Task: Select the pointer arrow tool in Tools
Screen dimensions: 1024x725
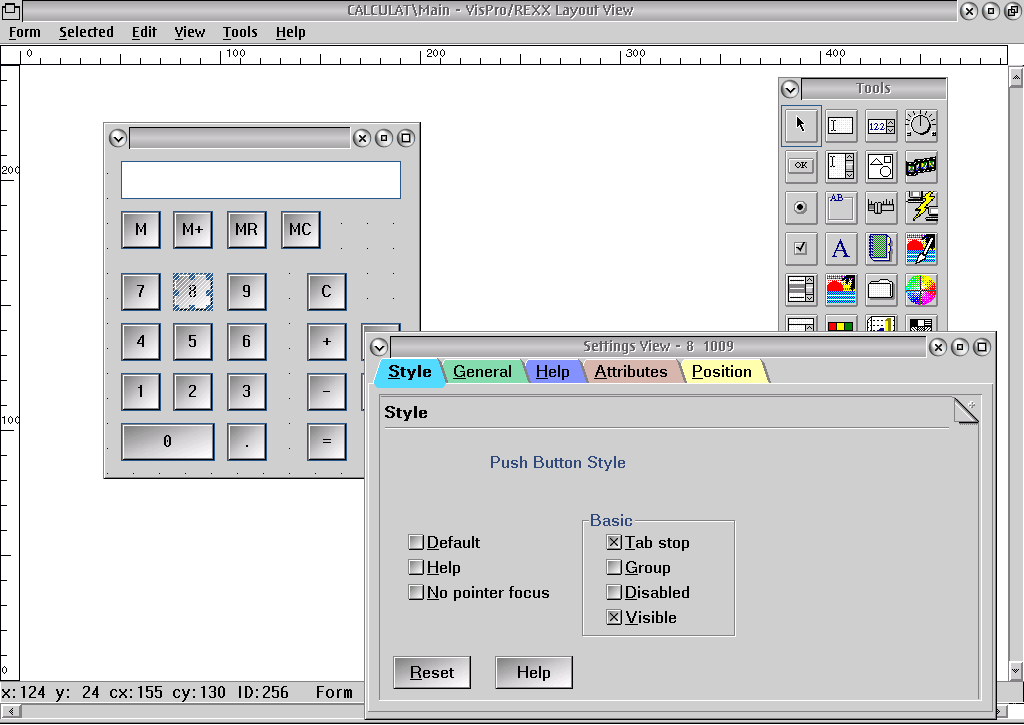Action: pyautogui.click(x=801, y=125)
